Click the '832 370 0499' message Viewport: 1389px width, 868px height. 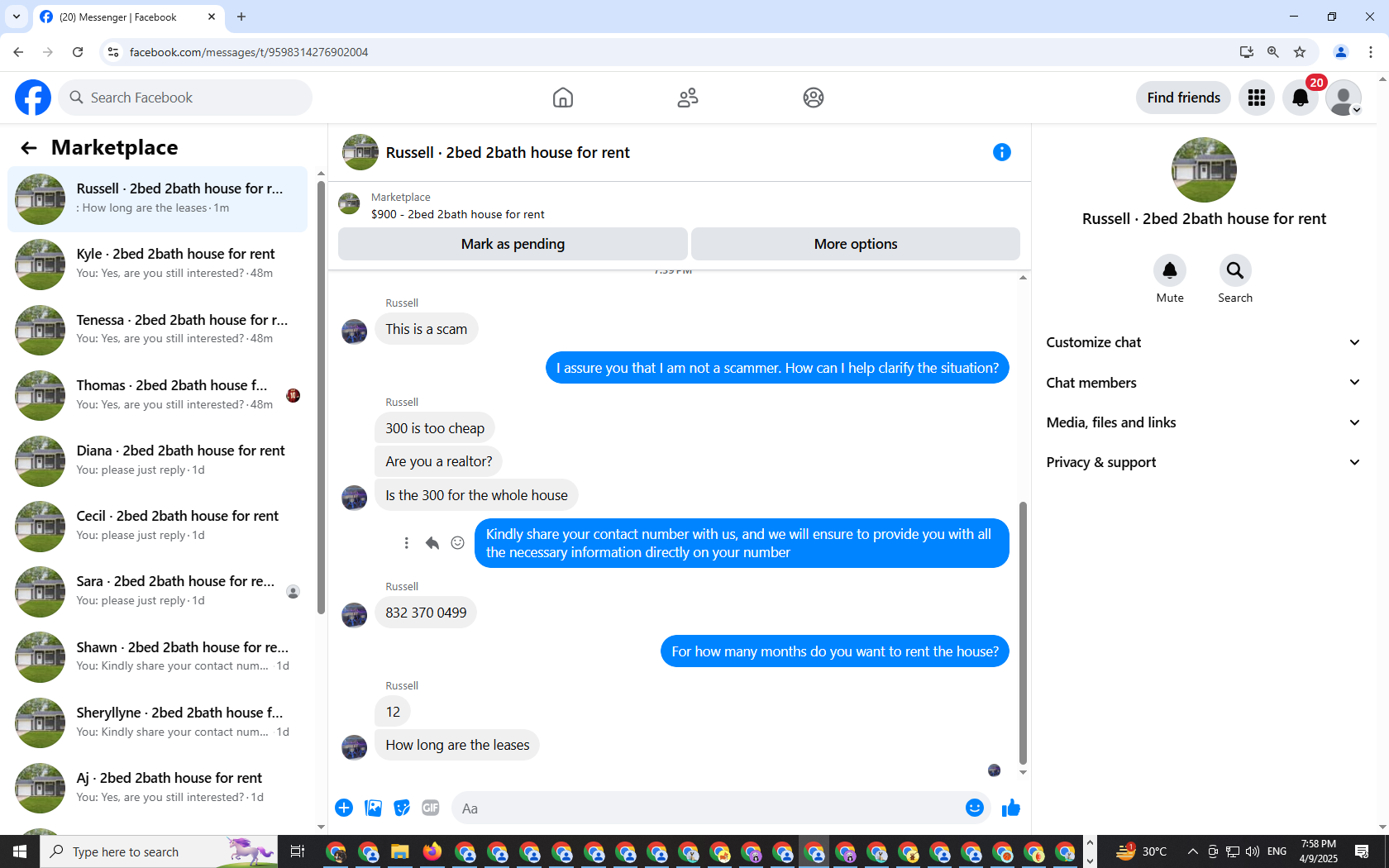426,613
